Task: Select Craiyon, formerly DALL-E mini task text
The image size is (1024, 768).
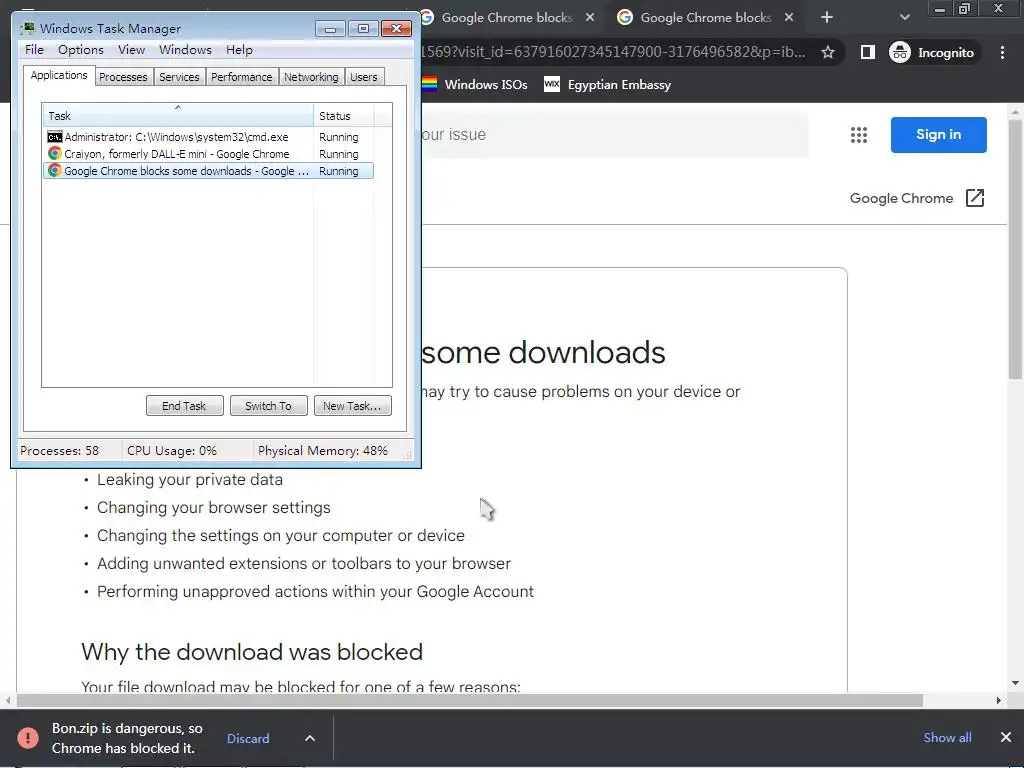Action: click(176, 154)
